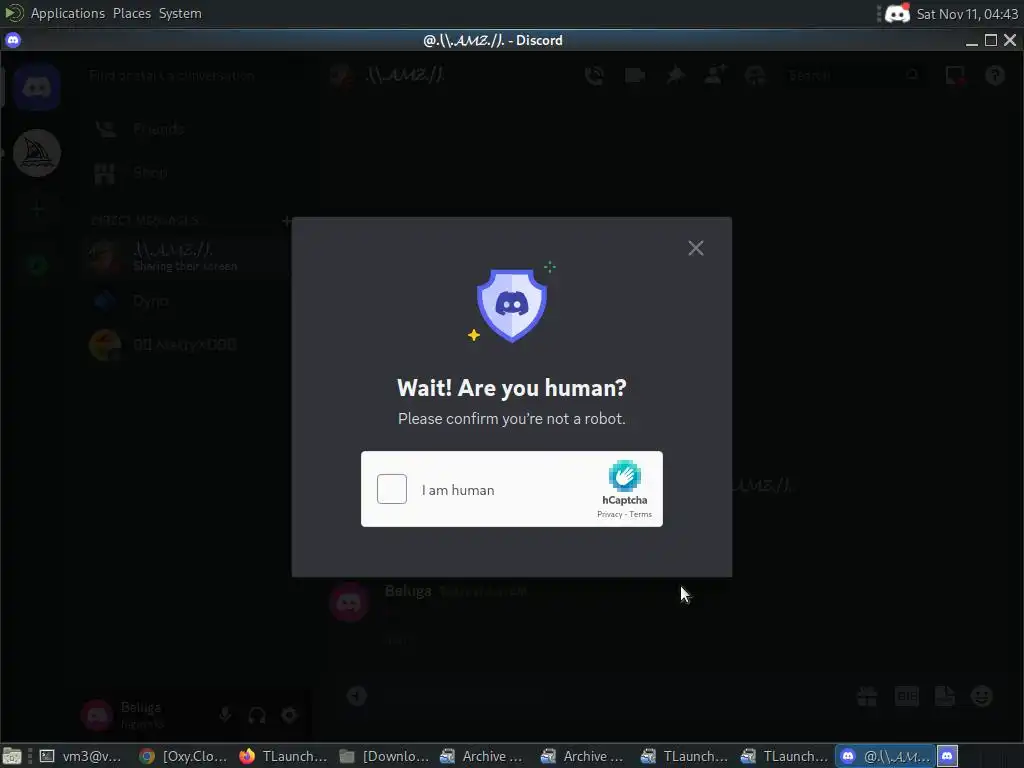This screenshot has width=1024, height=768.
Task: Show user profile icon in header
Action: (756, 76)
